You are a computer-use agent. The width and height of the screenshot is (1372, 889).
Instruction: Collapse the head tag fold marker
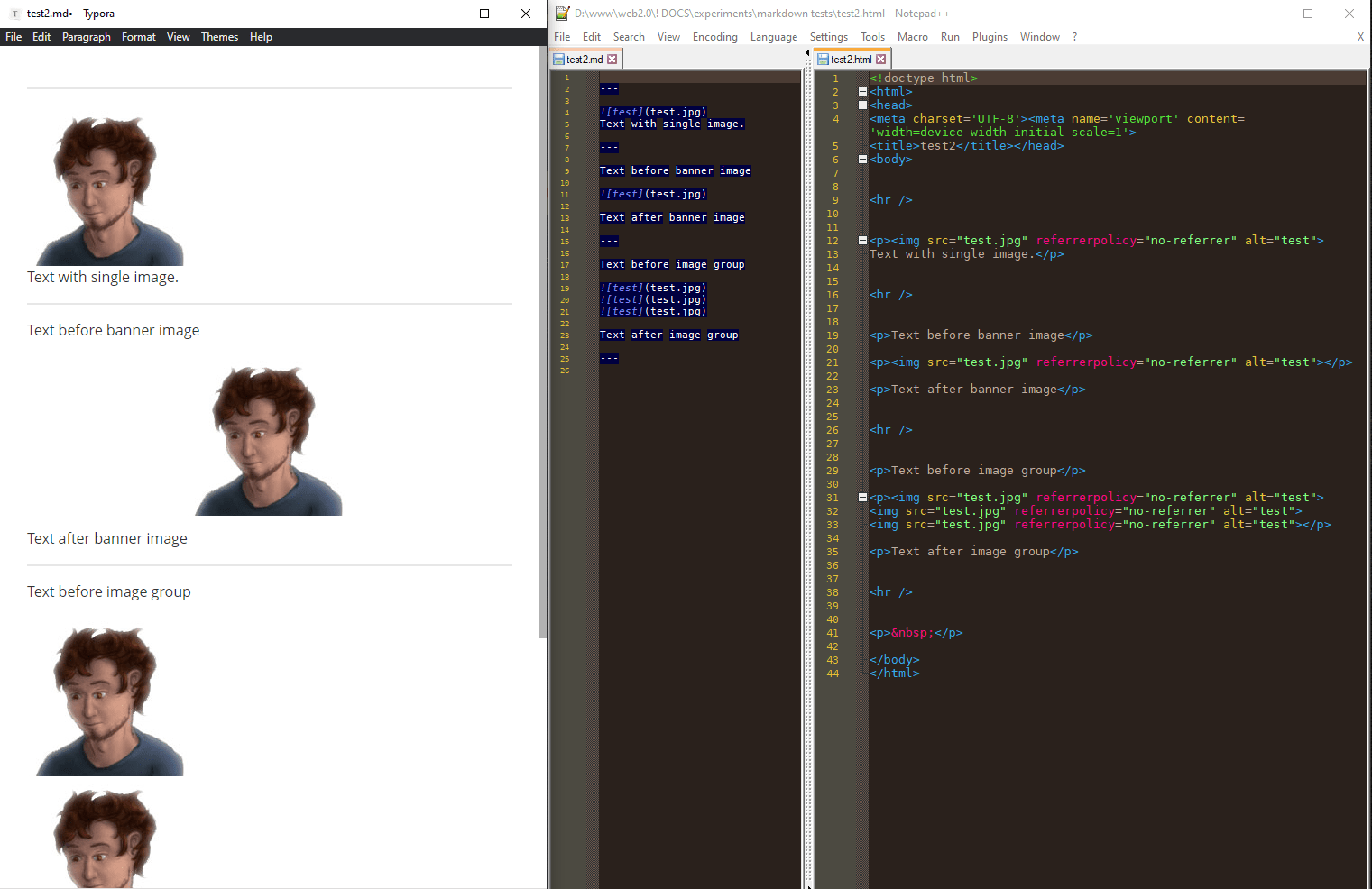click(862, 105)
